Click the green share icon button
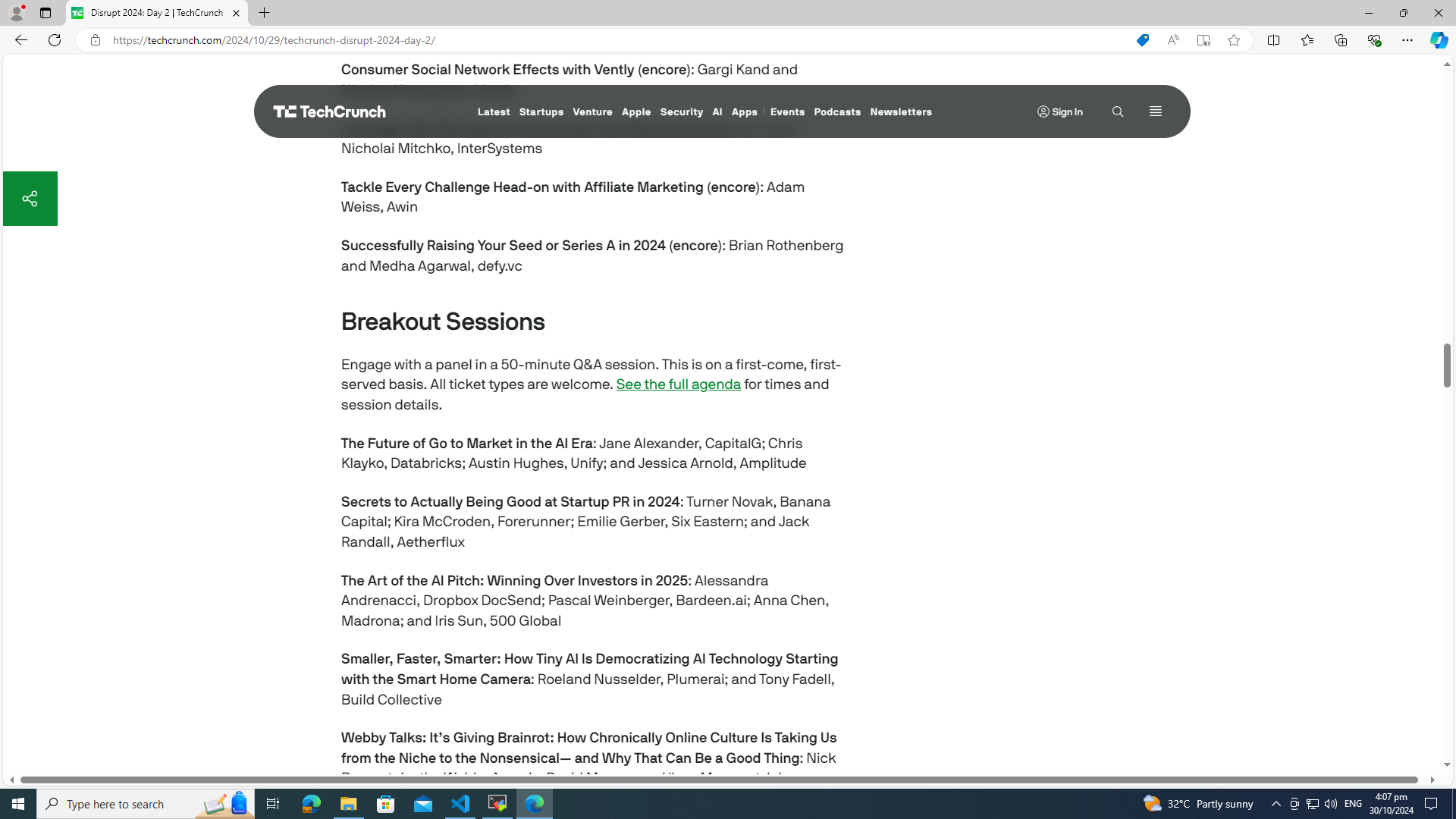This screenshot has width=1456, height=819. pyautogui.click(x=30, y=199)
